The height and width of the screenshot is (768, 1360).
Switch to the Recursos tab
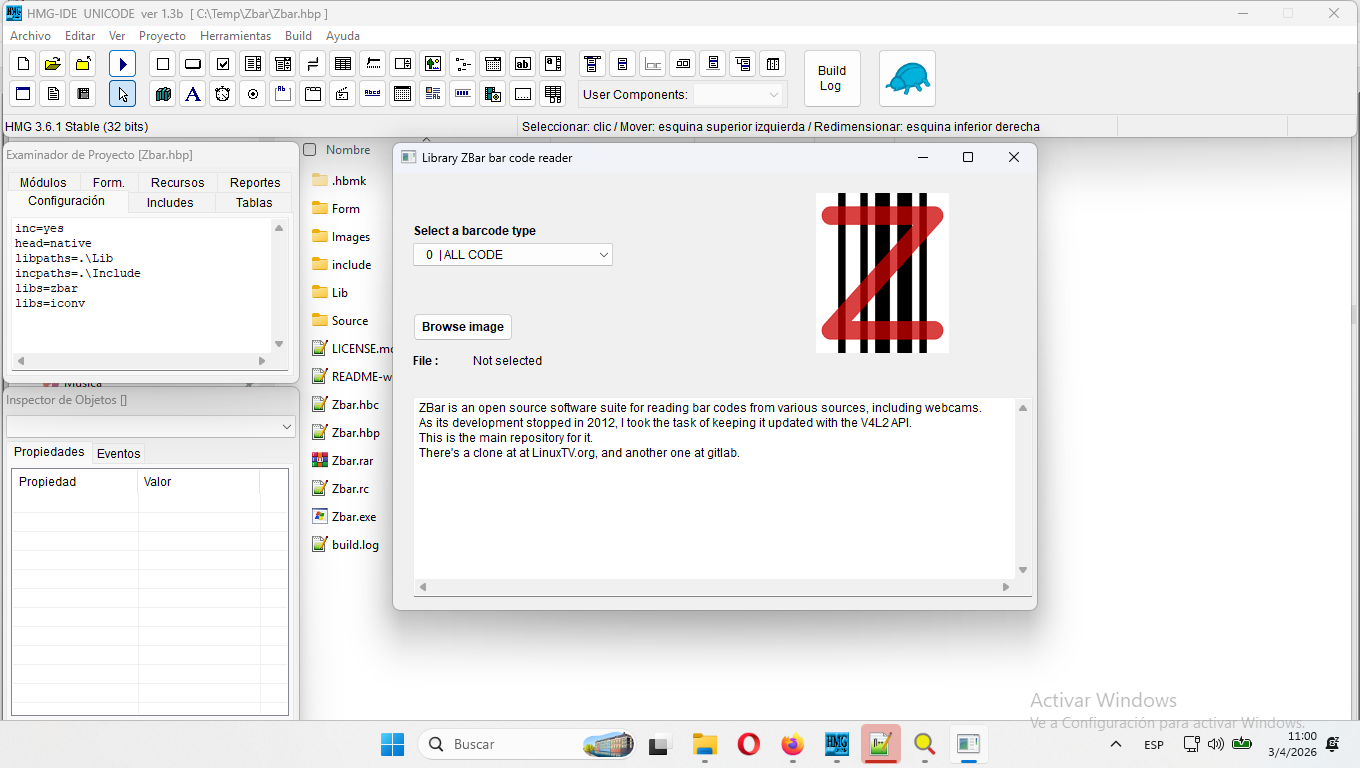point(177,183)
